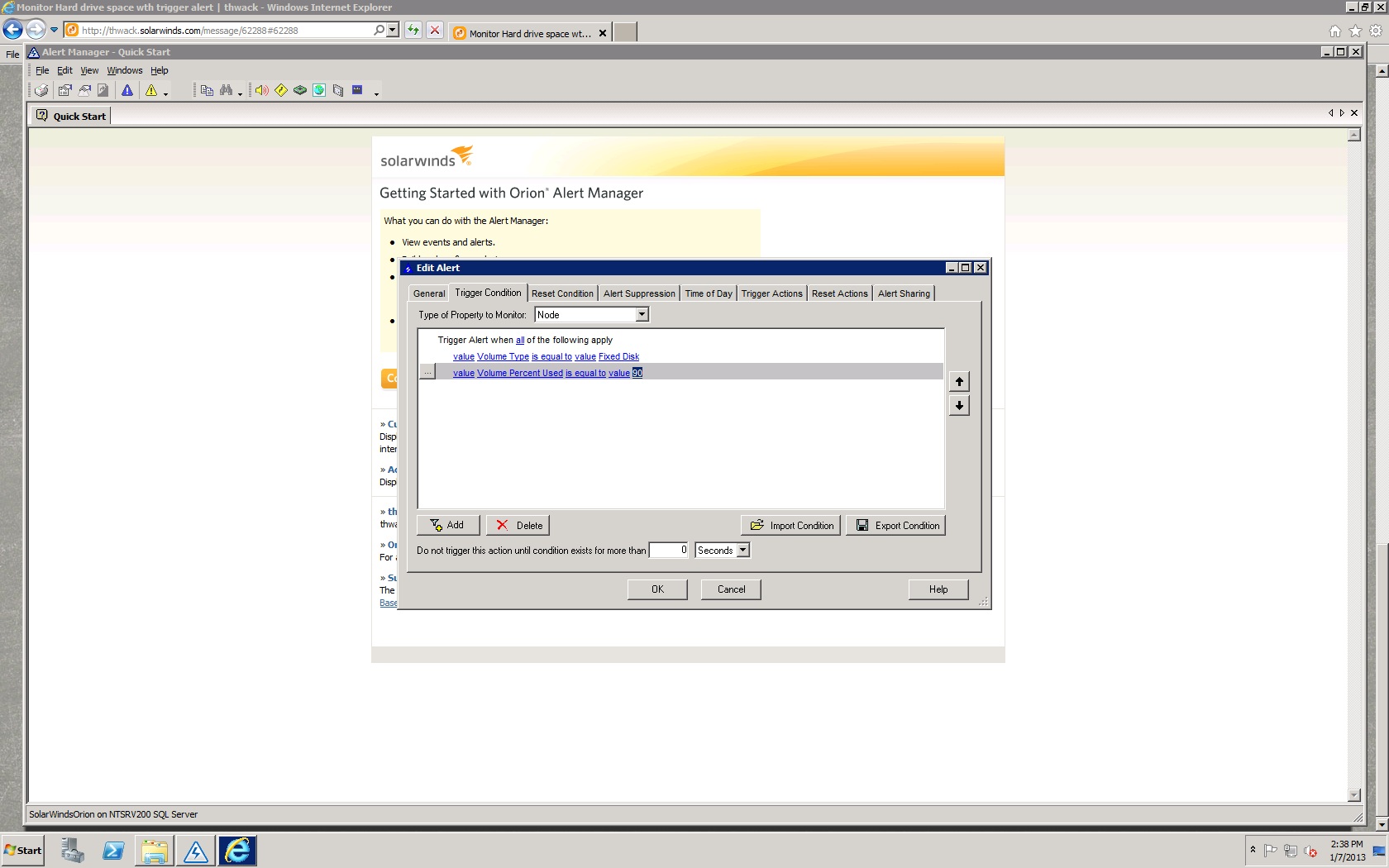This screenshot has width=1389, height=868.
Task: Open the Alert Manager Help menu
Action: point(160,71)
